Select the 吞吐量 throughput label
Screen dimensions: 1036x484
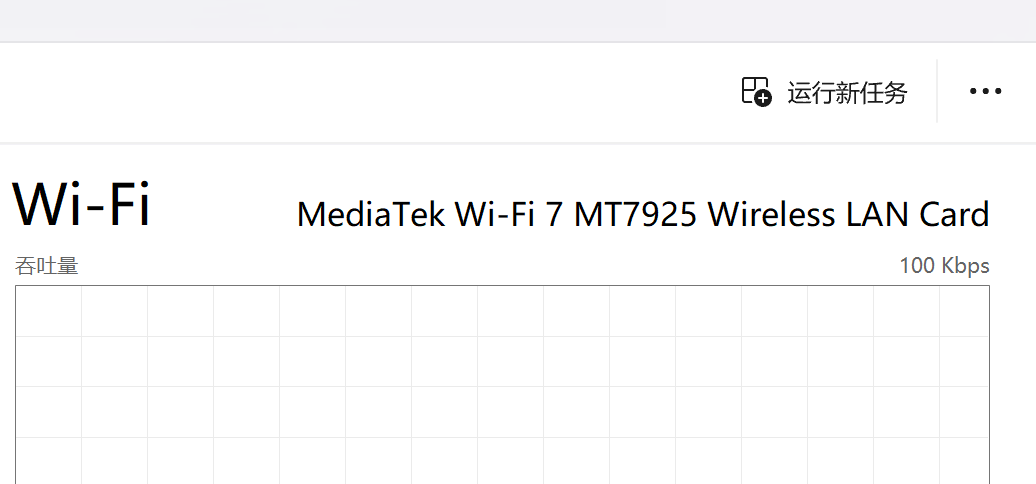click(46, 267)
